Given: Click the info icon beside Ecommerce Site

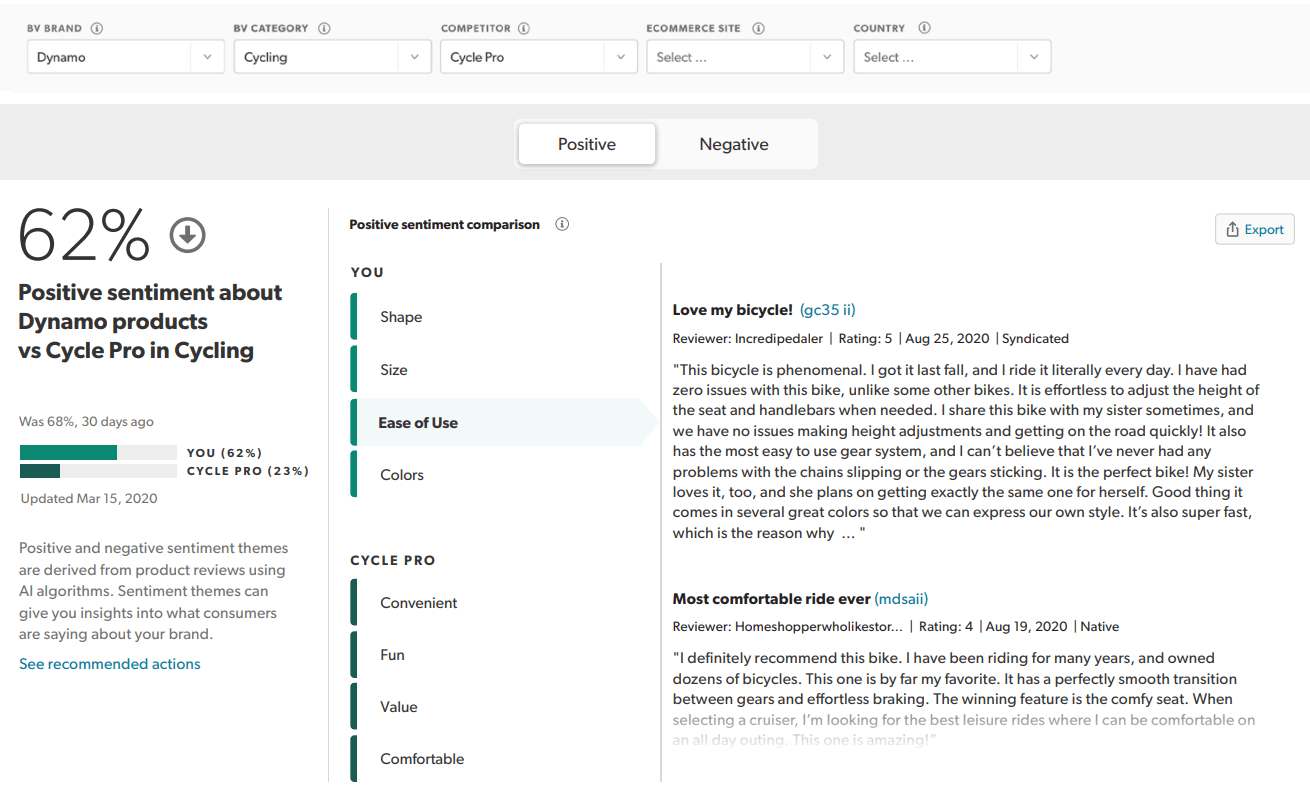Looking at the screenshot, I should click(758, 28).
